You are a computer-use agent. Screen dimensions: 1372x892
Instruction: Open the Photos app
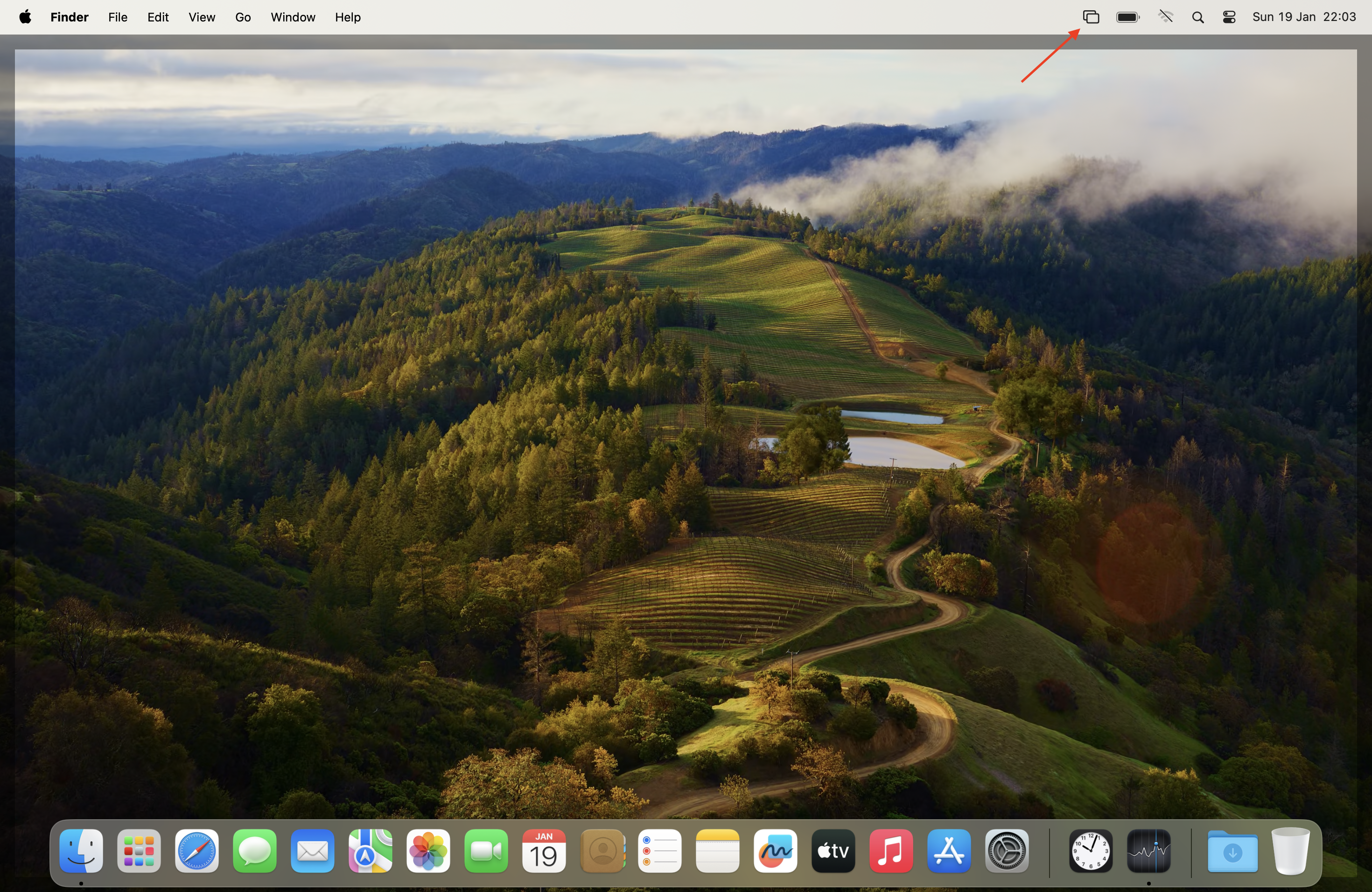[428, 851]
